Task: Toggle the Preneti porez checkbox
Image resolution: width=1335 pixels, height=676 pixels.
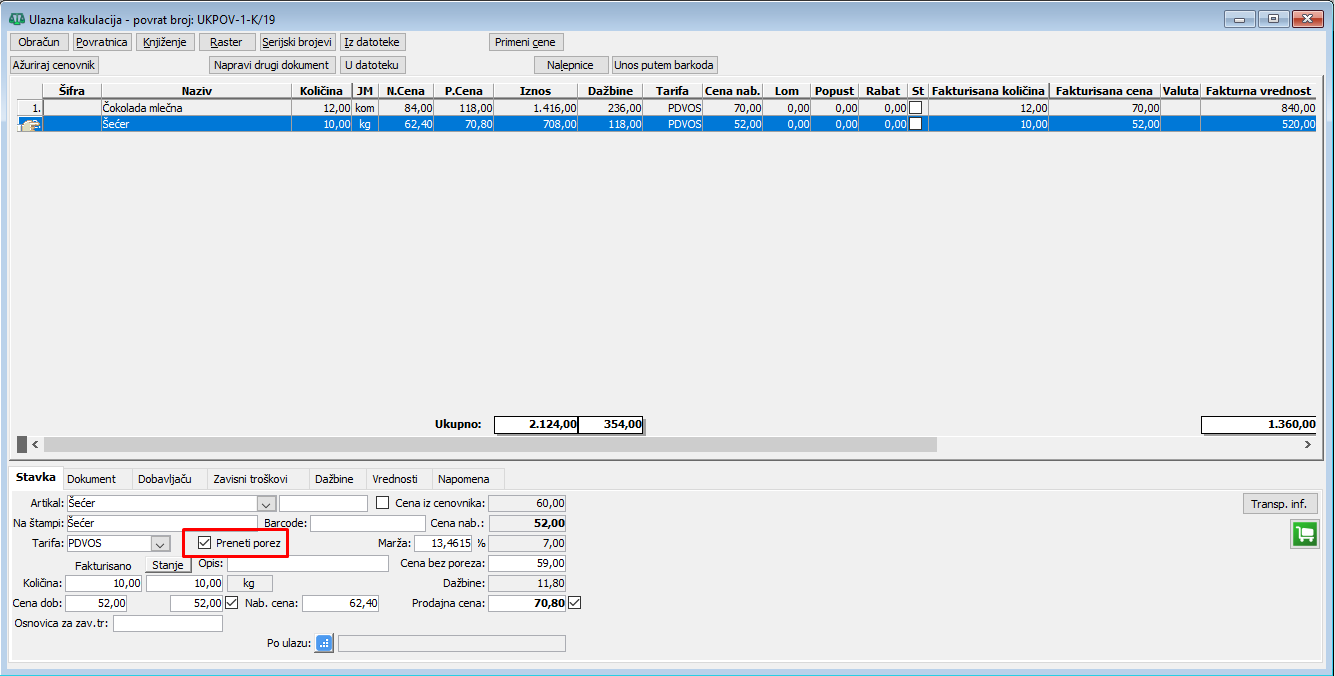Action: [x=206, y=543]
